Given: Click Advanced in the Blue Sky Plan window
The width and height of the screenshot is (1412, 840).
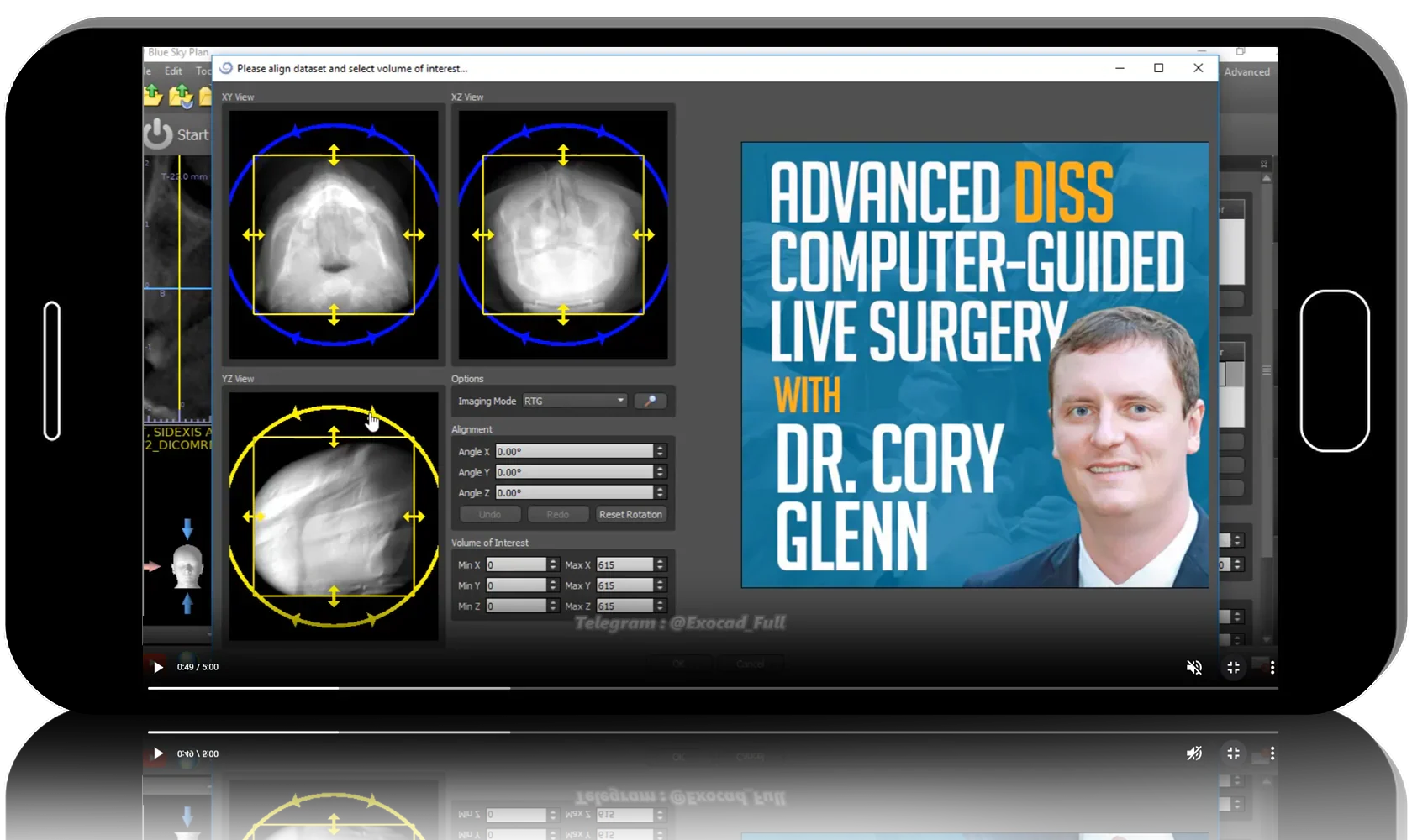Looking at the screenshot, I should click(1246, 72).
